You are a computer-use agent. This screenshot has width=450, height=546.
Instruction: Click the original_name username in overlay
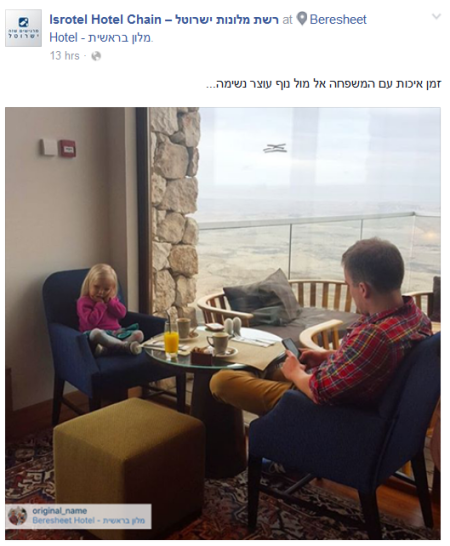click(x=60, y=511)
